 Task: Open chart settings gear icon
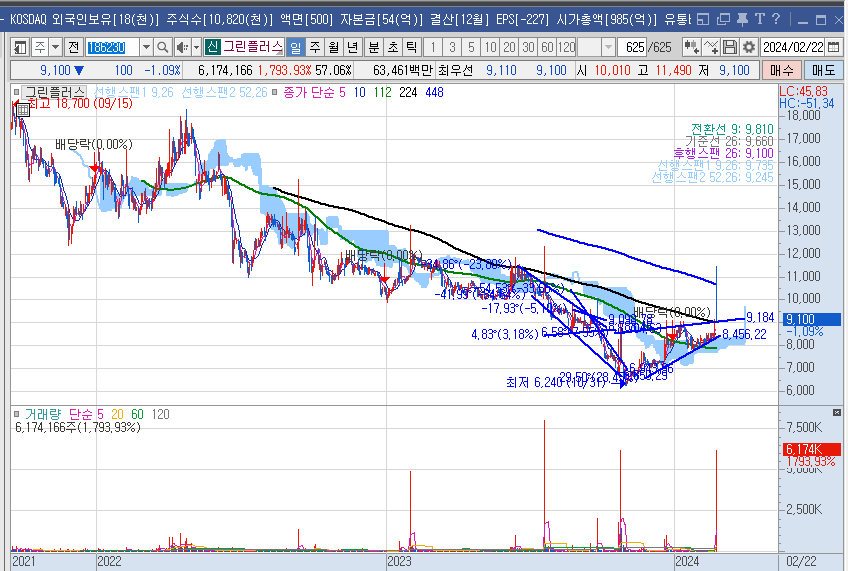pyautogui.click(x=748, y=48)
